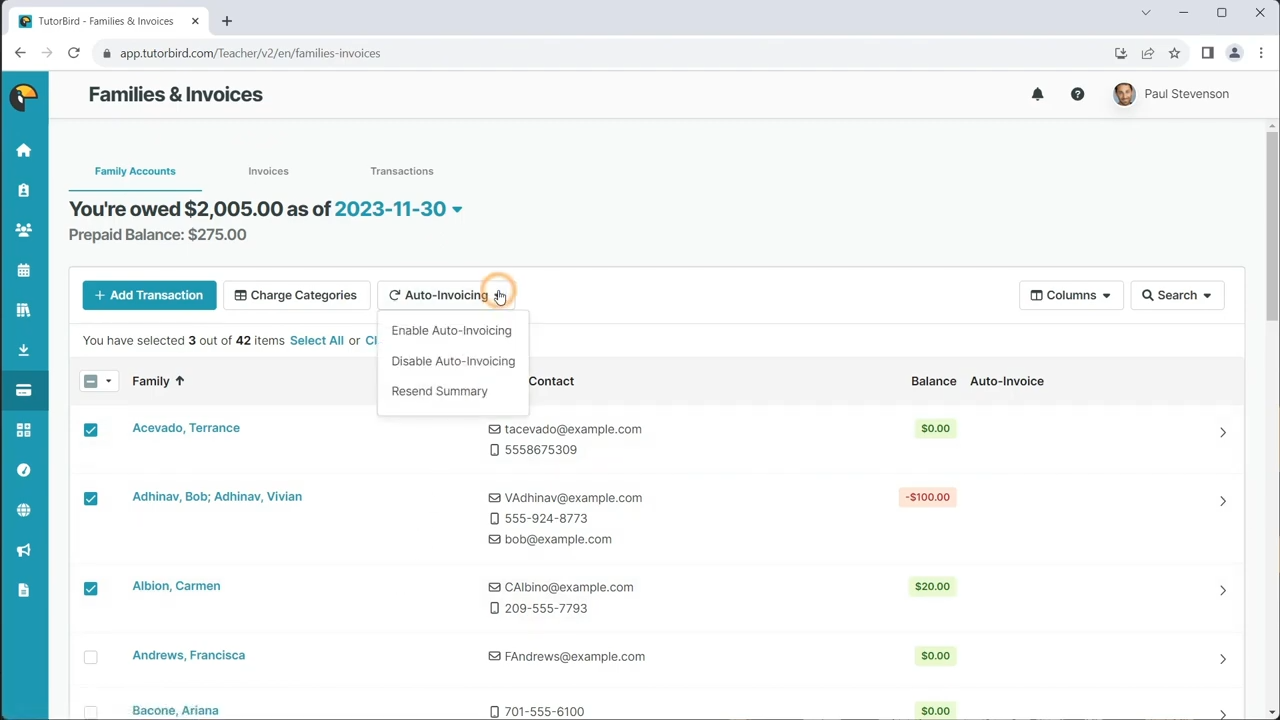Screen dimensions: 1280x720
Task: Switch to the Invoices tab
Action: [268, 171]
